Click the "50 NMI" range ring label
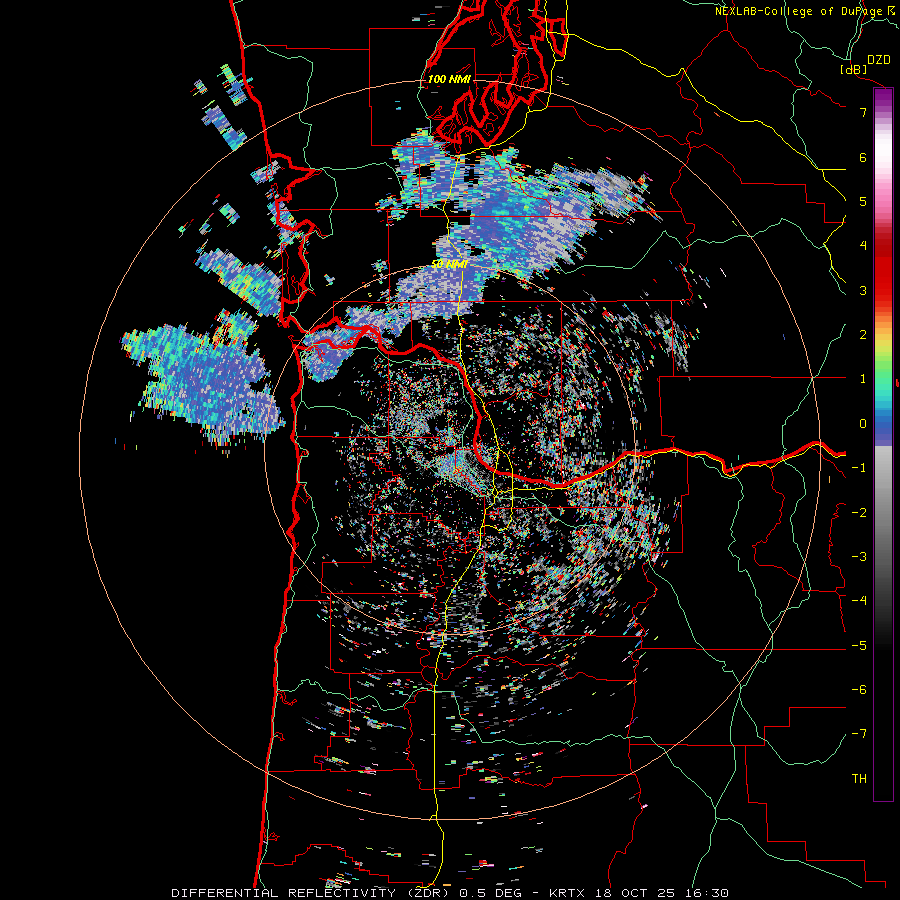900x900 pixels. (449, 265)
